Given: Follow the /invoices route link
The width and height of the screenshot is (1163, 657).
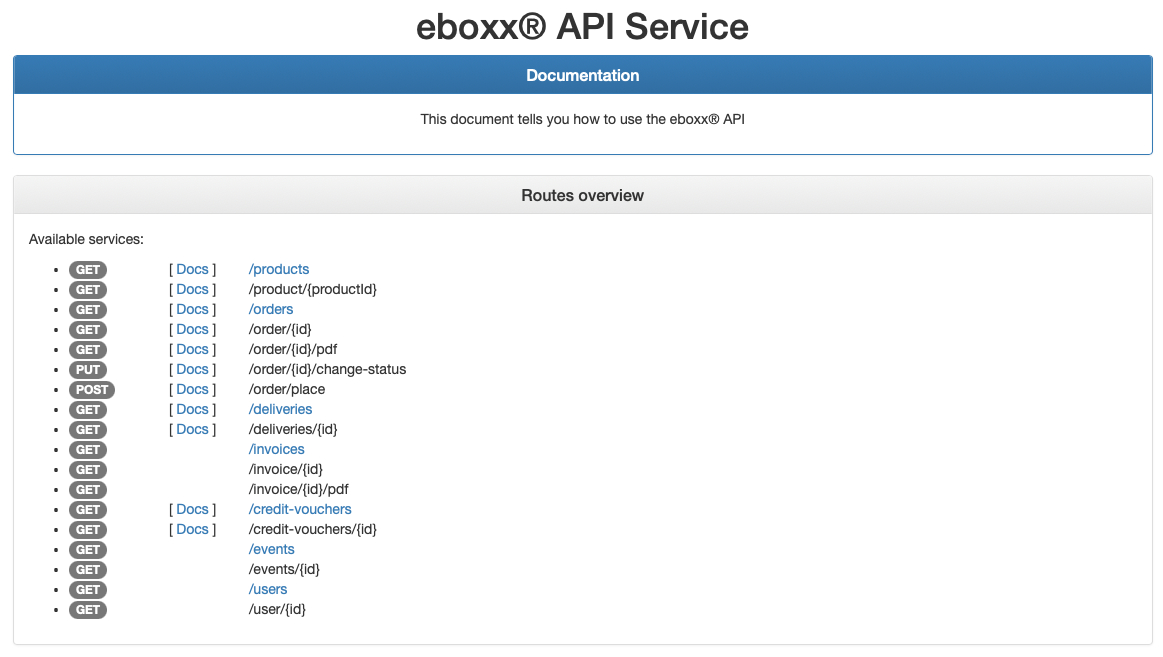Looking at the screenshot, I should coord(277,449).
